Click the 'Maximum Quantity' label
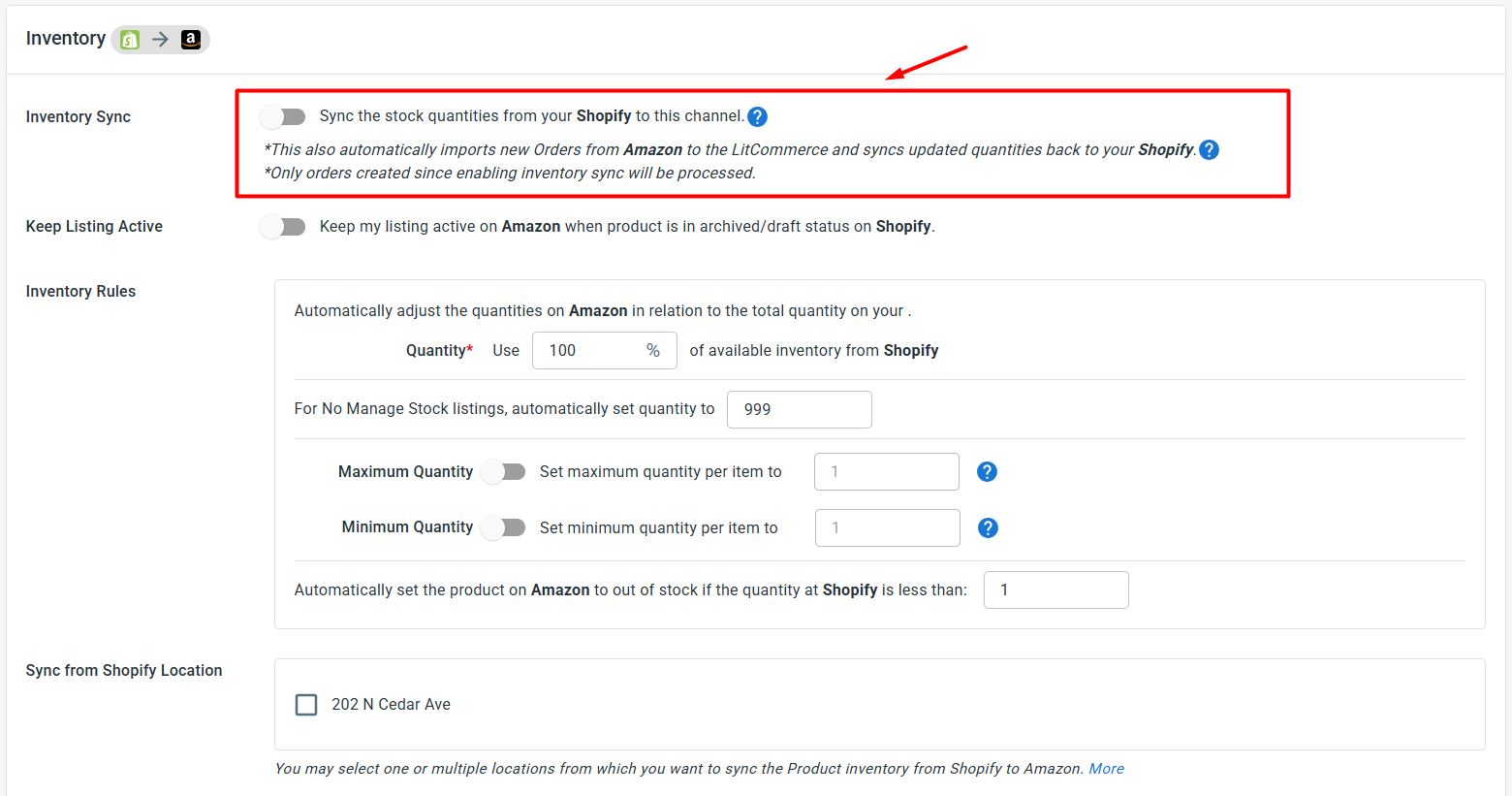Screen dimensions: 1512x796 click(405, 472)
